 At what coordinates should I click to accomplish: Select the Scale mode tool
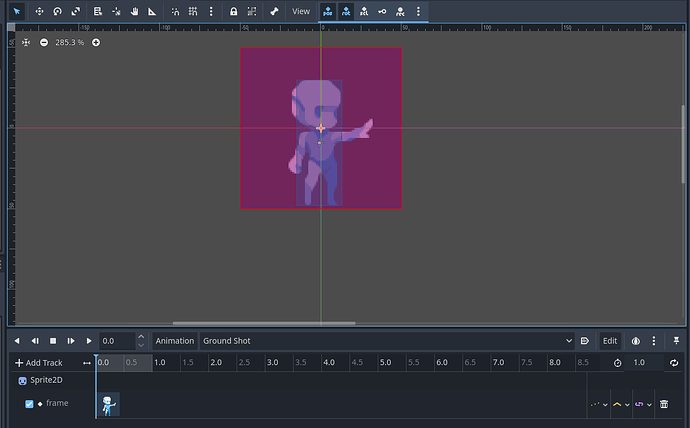click(76, 11)
